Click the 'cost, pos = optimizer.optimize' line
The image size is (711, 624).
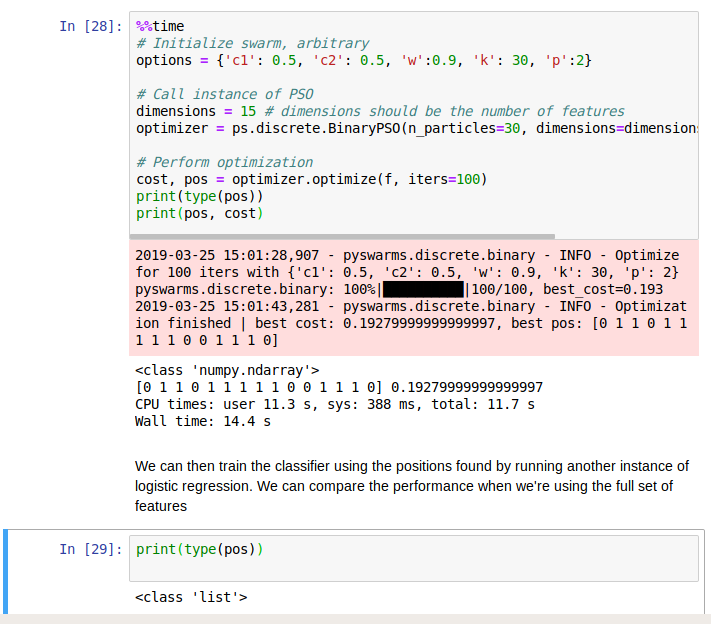pyautogui.click(x=312, y=179)
